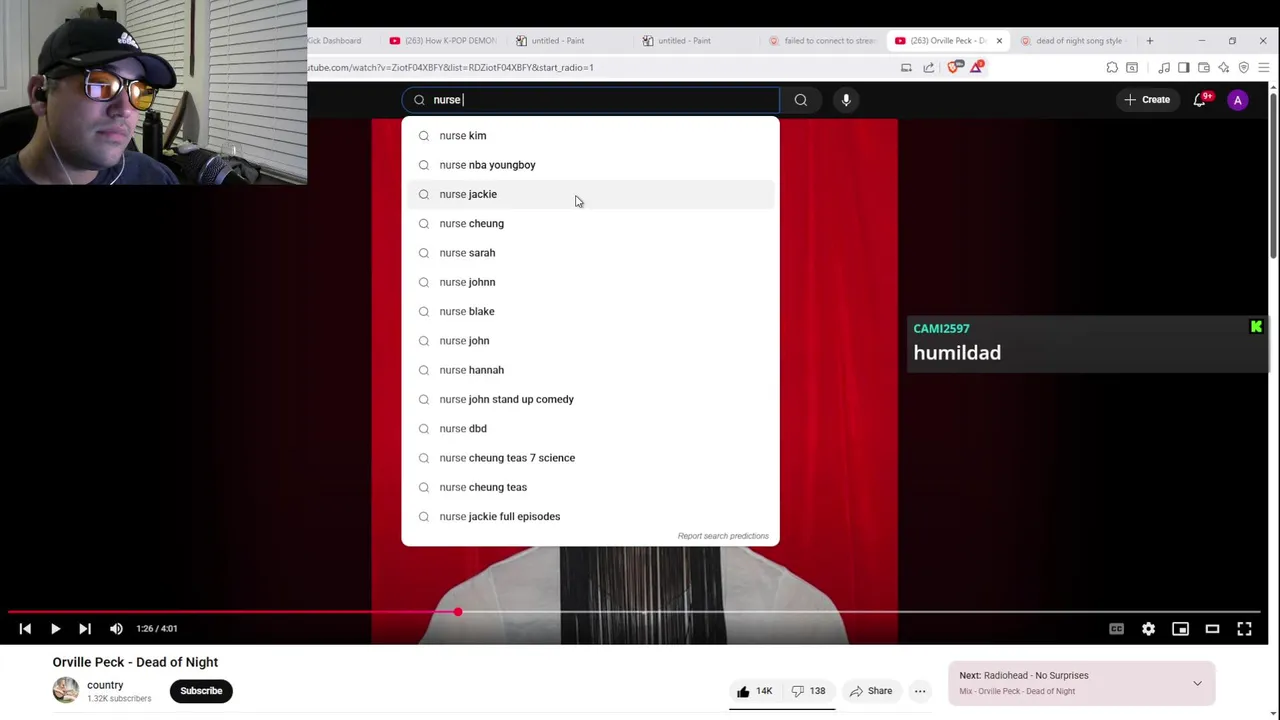Screen dimensions: 1280x720
Task: Select 'nurse dbd' from suggestions
Action: point(590,428)
